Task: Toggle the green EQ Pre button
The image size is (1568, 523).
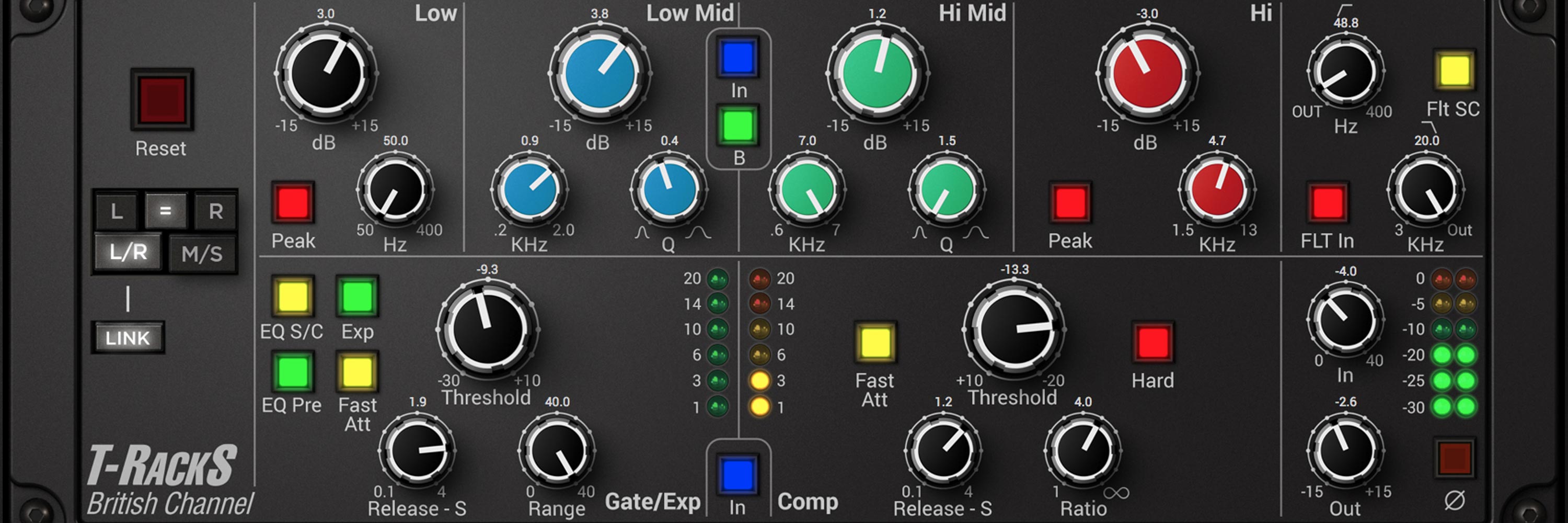Action: (x=293, y=371)
